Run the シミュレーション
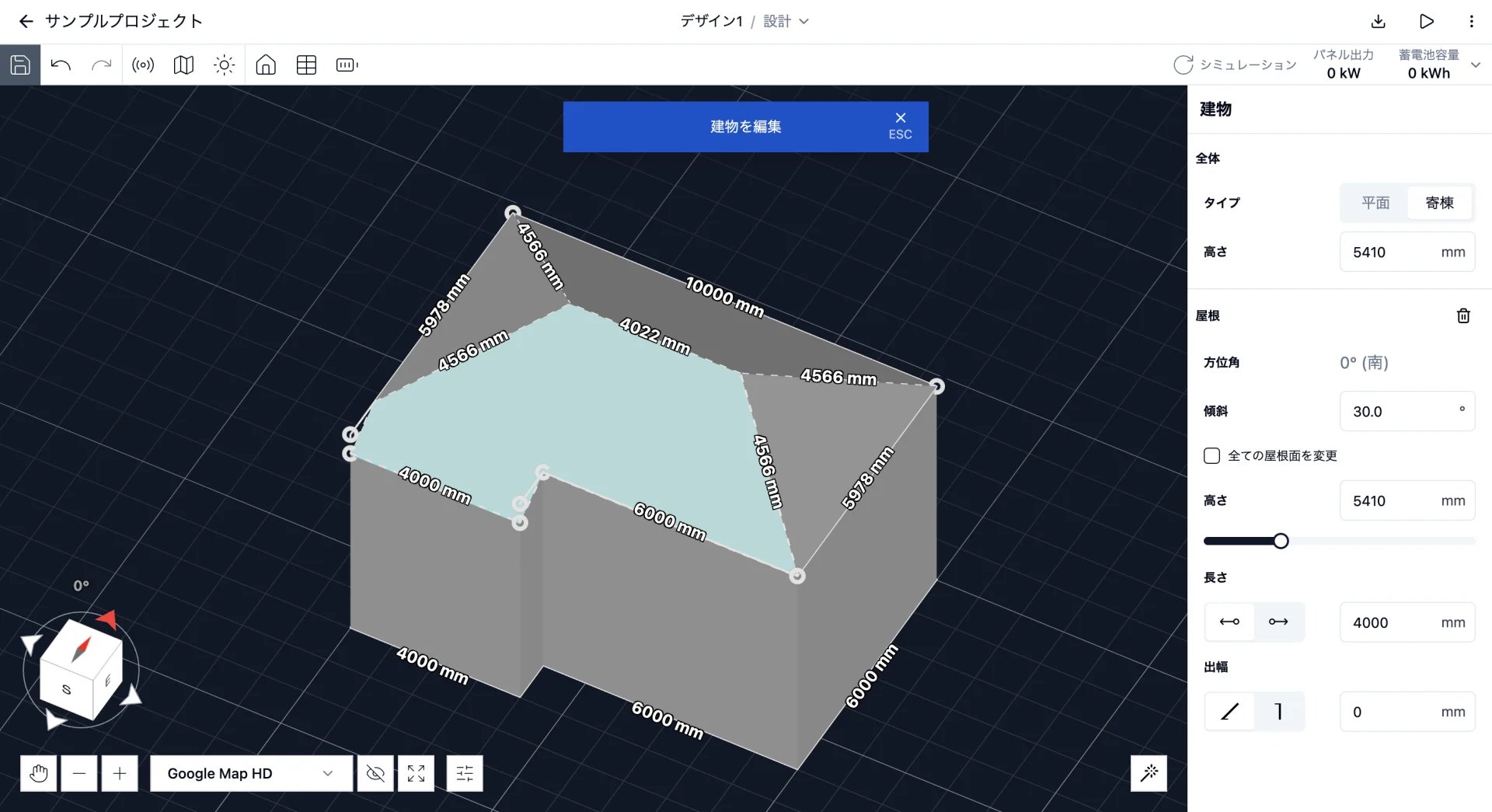 (x=1235, y=64)
